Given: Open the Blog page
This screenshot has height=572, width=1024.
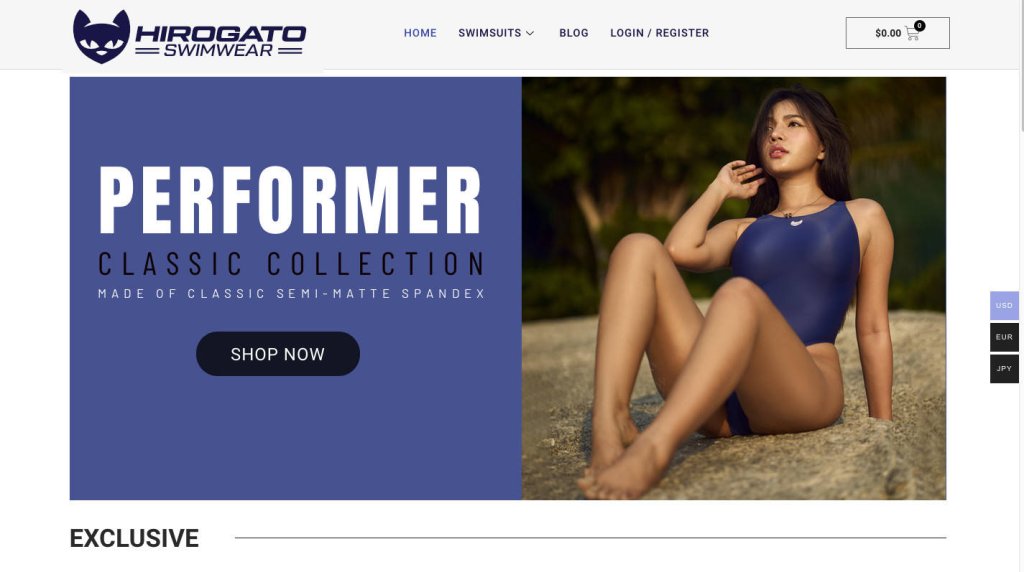Looking at the screenshot, I should pyautogui.click(x=573, y=33).
